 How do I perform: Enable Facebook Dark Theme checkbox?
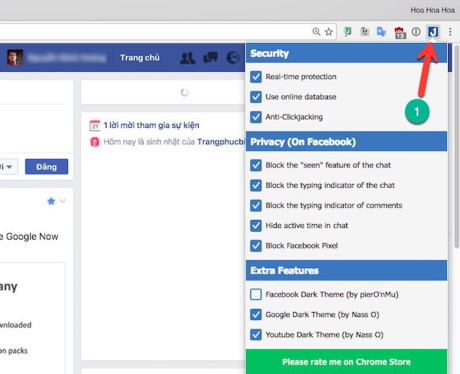(256, 294)
